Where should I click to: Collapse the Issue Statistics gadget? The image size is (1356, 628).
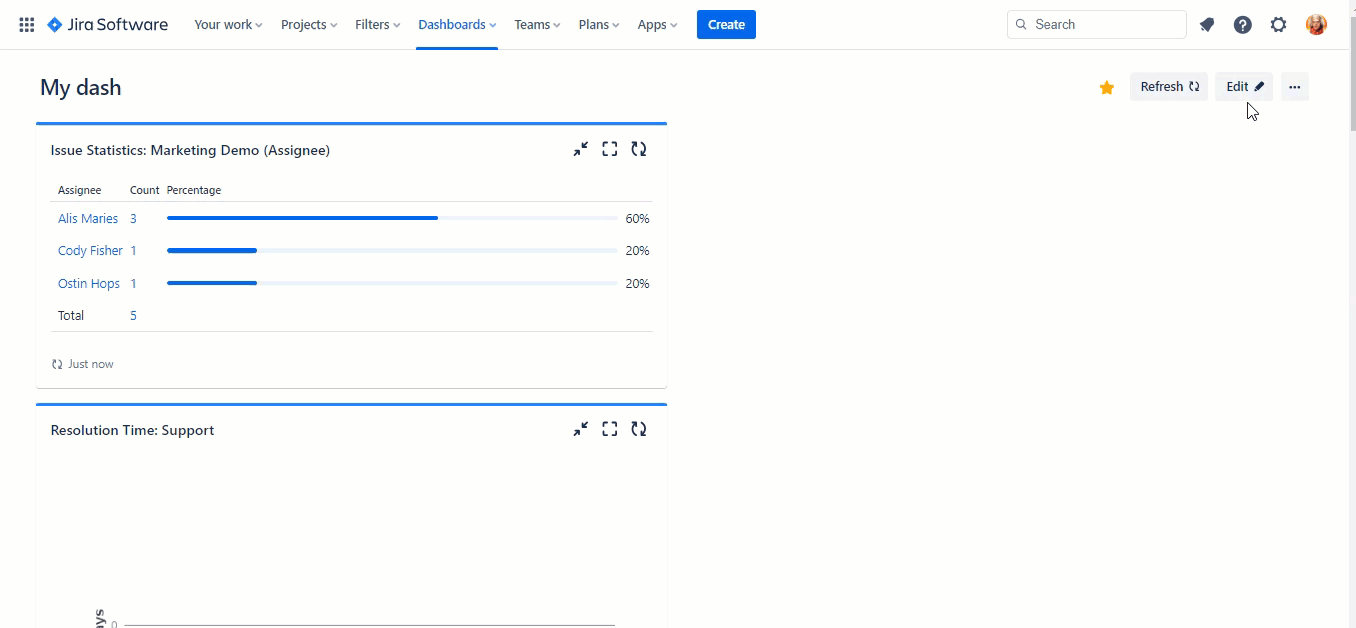coord(581,148)
